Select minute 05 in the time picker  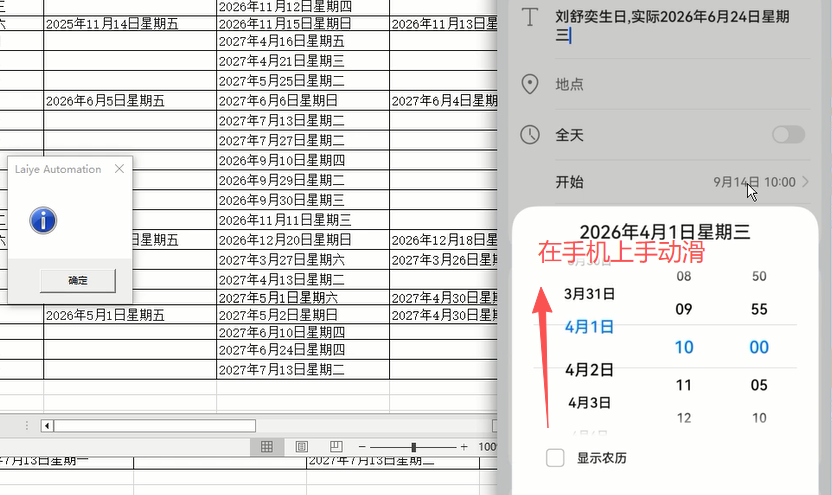coord(759,385)
